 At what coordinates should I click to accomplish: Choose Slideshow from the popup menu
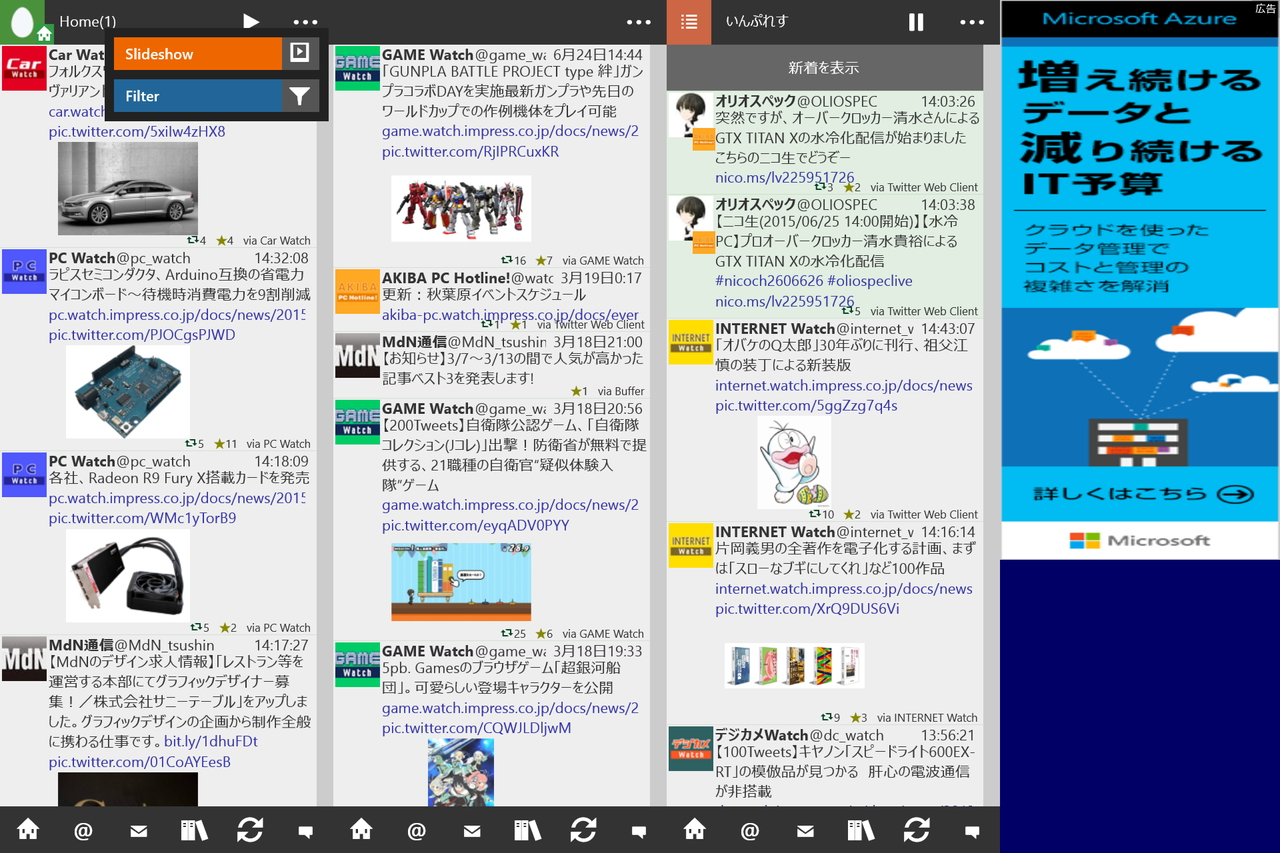click(x=198, y=54)
